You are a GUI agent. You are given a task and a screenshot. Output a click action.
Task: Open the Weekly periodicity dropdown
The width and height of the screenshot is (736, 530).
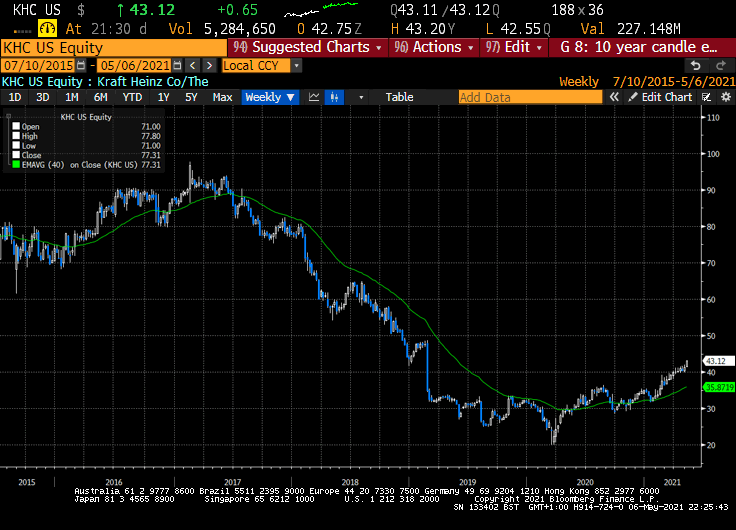point(270,97)
